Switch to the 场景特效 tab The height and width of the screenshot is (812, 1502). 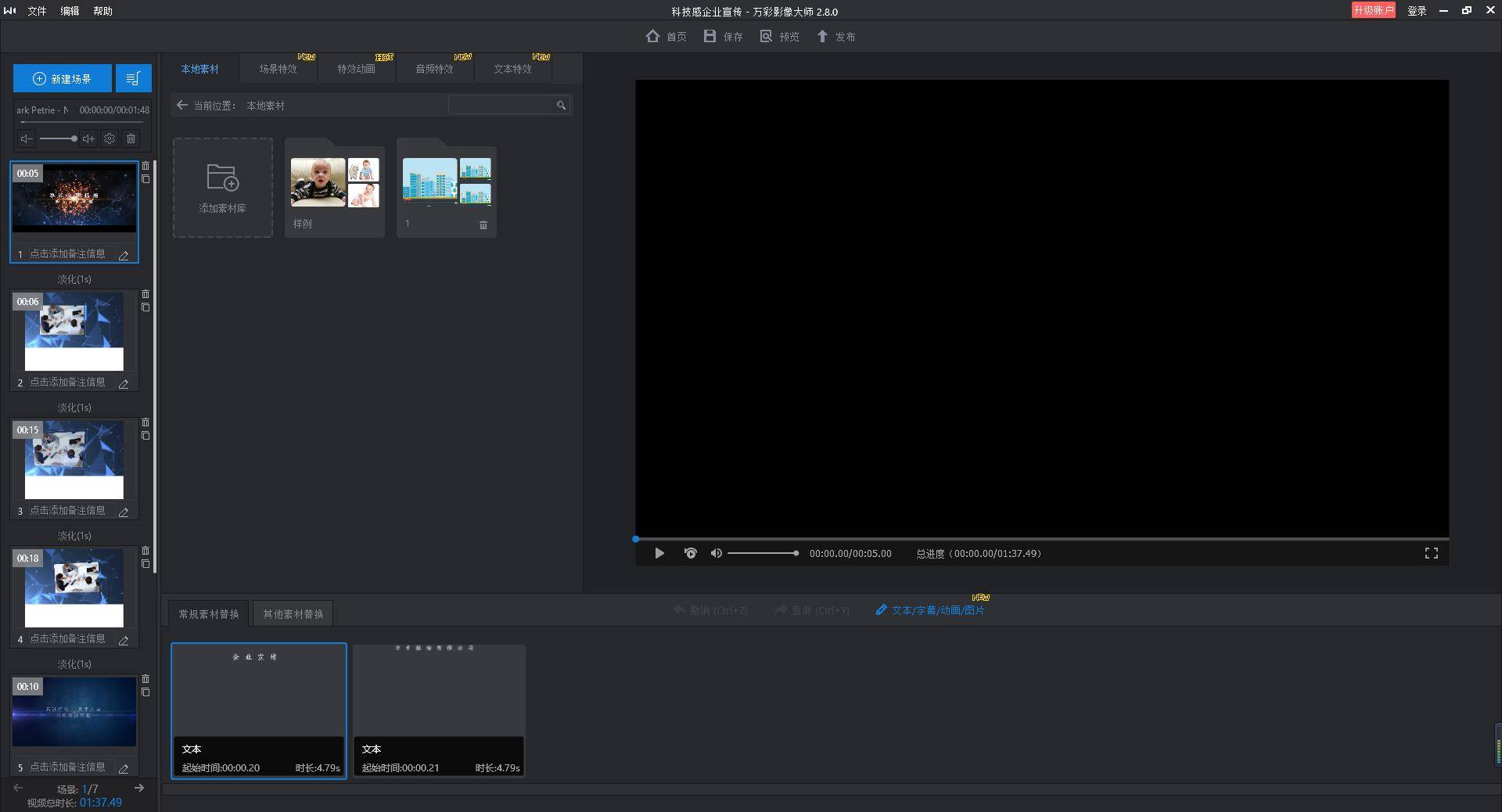tap(278, 69)
